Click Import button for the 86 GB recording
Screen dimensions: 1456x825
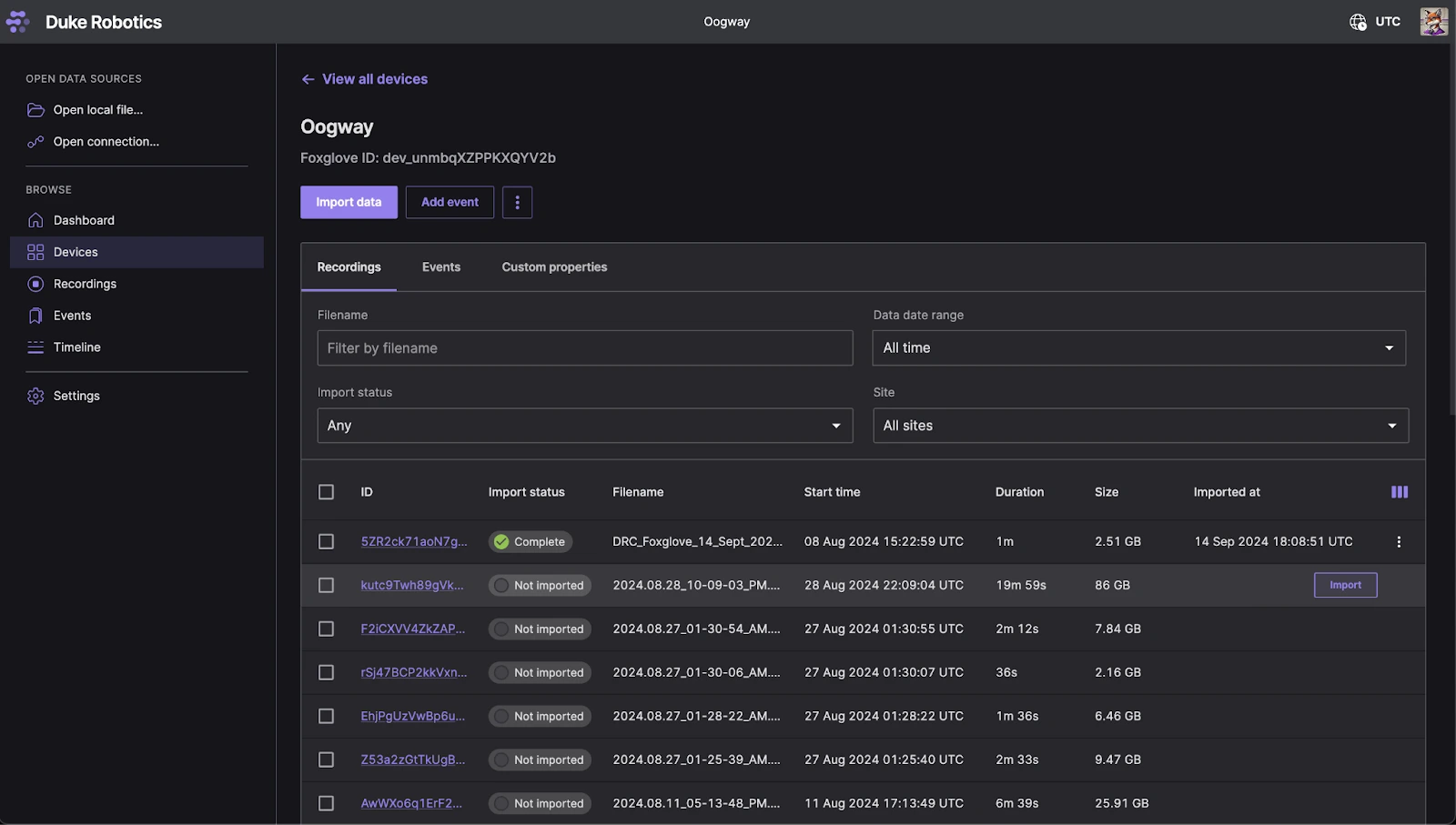pyautogui.click(x=1345, y=586)
